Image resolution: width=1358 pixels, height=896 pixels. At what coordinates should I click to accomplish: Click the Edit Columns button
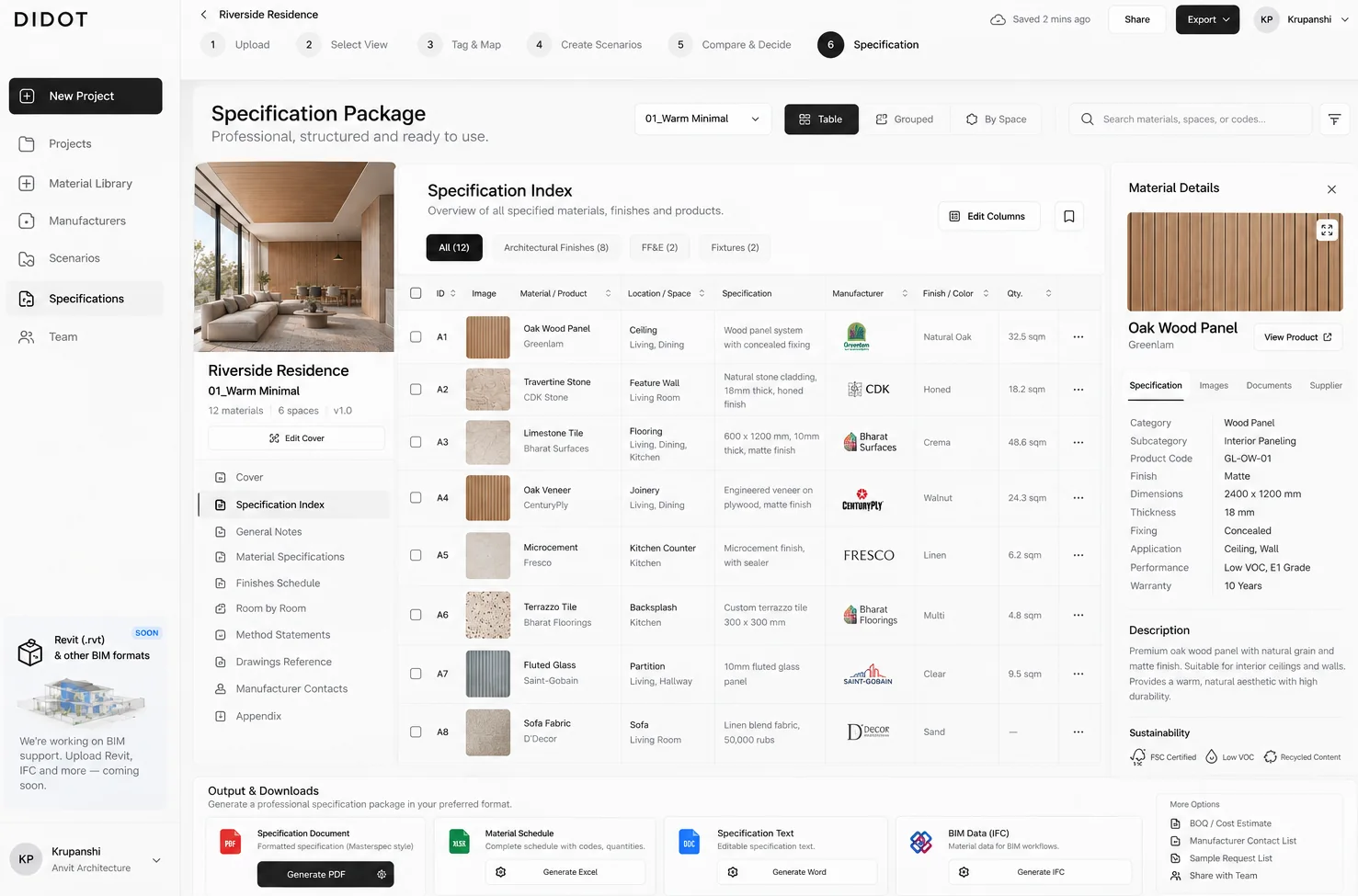(x=988, y=216)
